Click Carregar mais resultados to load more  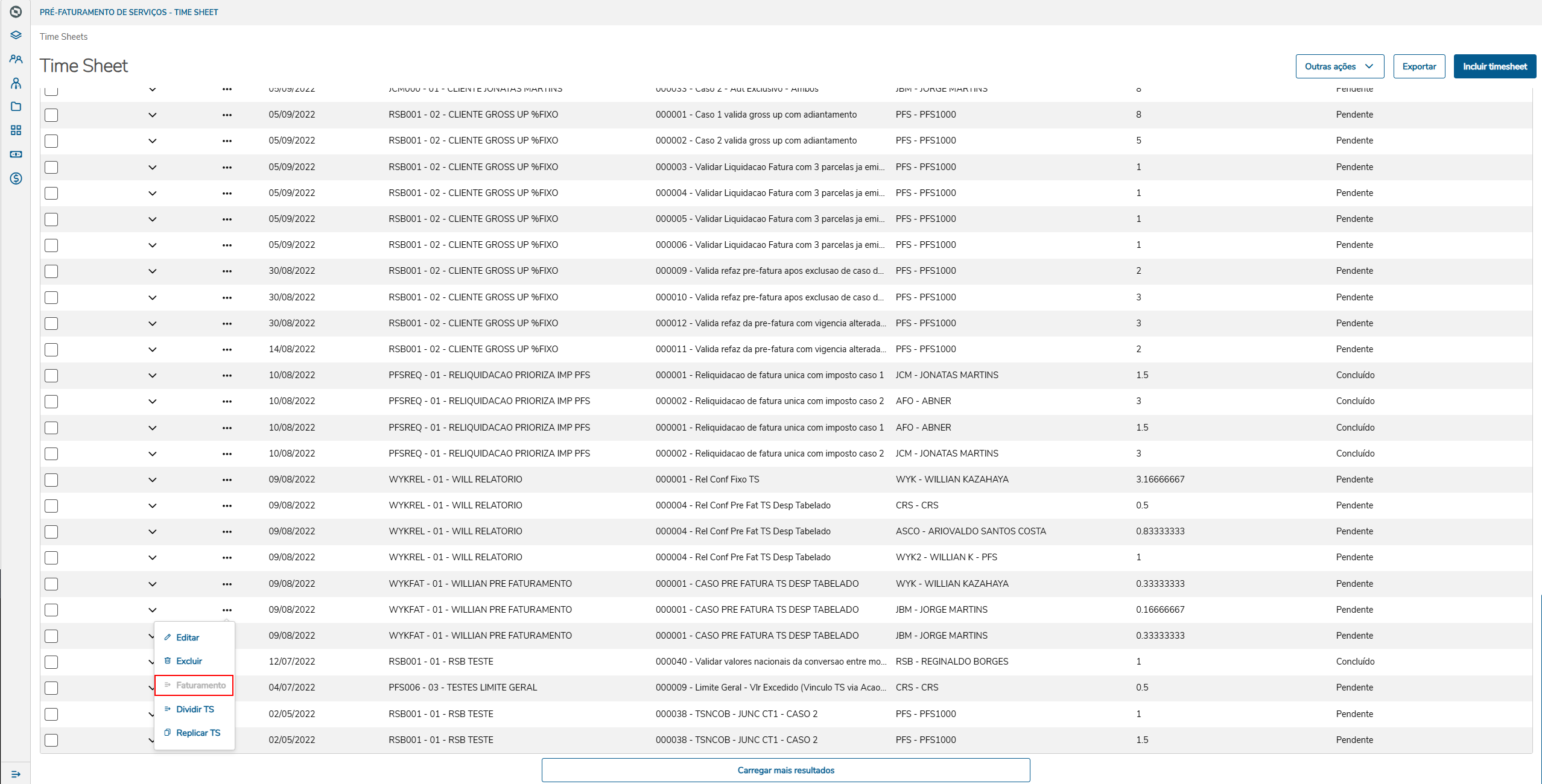click(x=785, y=770)
